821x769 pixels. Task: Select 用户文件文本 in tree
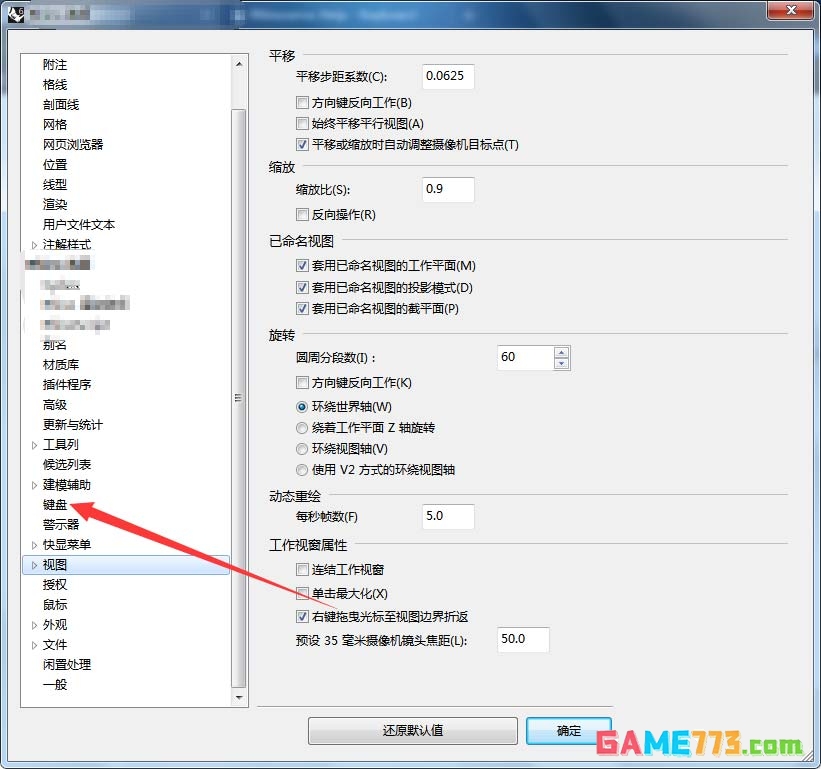pyautogui.click(x=79, y=225)
